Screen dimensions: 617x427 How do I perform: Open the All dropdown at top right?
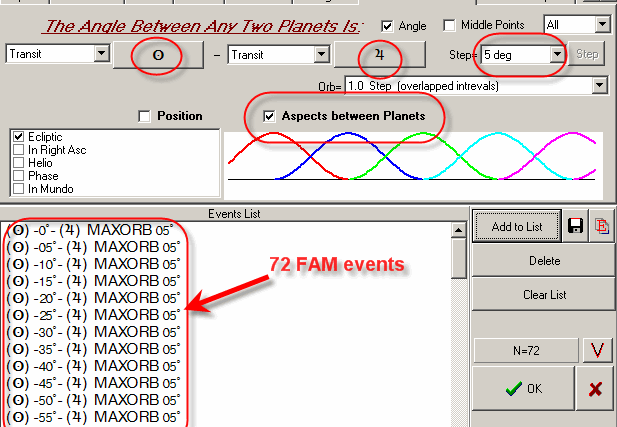(600, 23)
